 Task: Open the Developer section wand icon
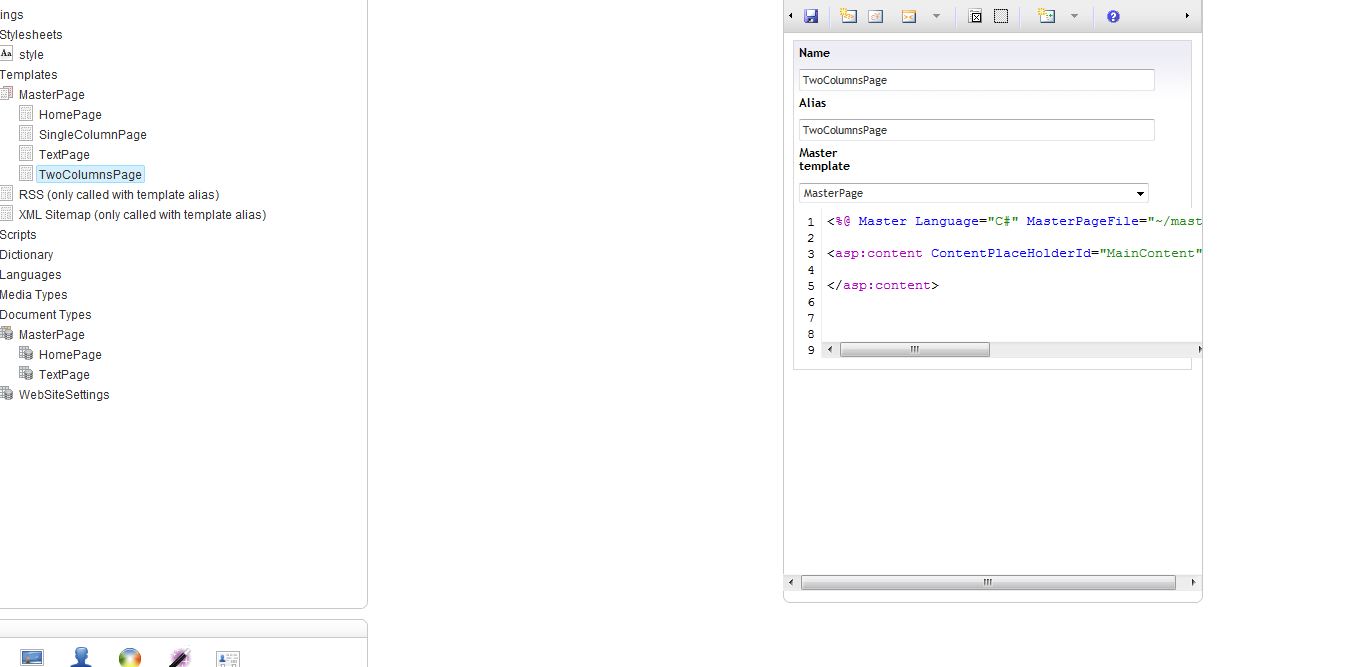[x=179, y=657]
